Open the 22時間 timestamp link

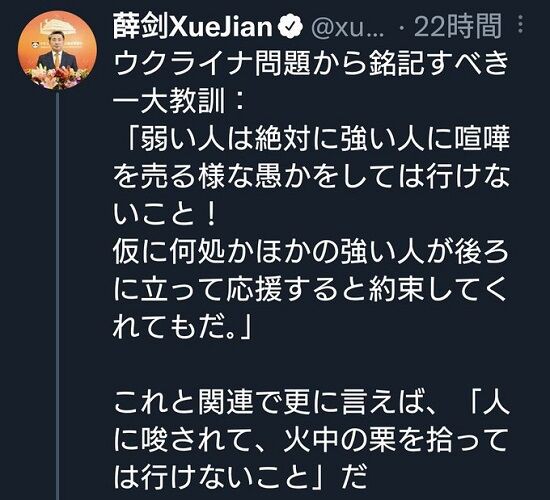(457, 27)
